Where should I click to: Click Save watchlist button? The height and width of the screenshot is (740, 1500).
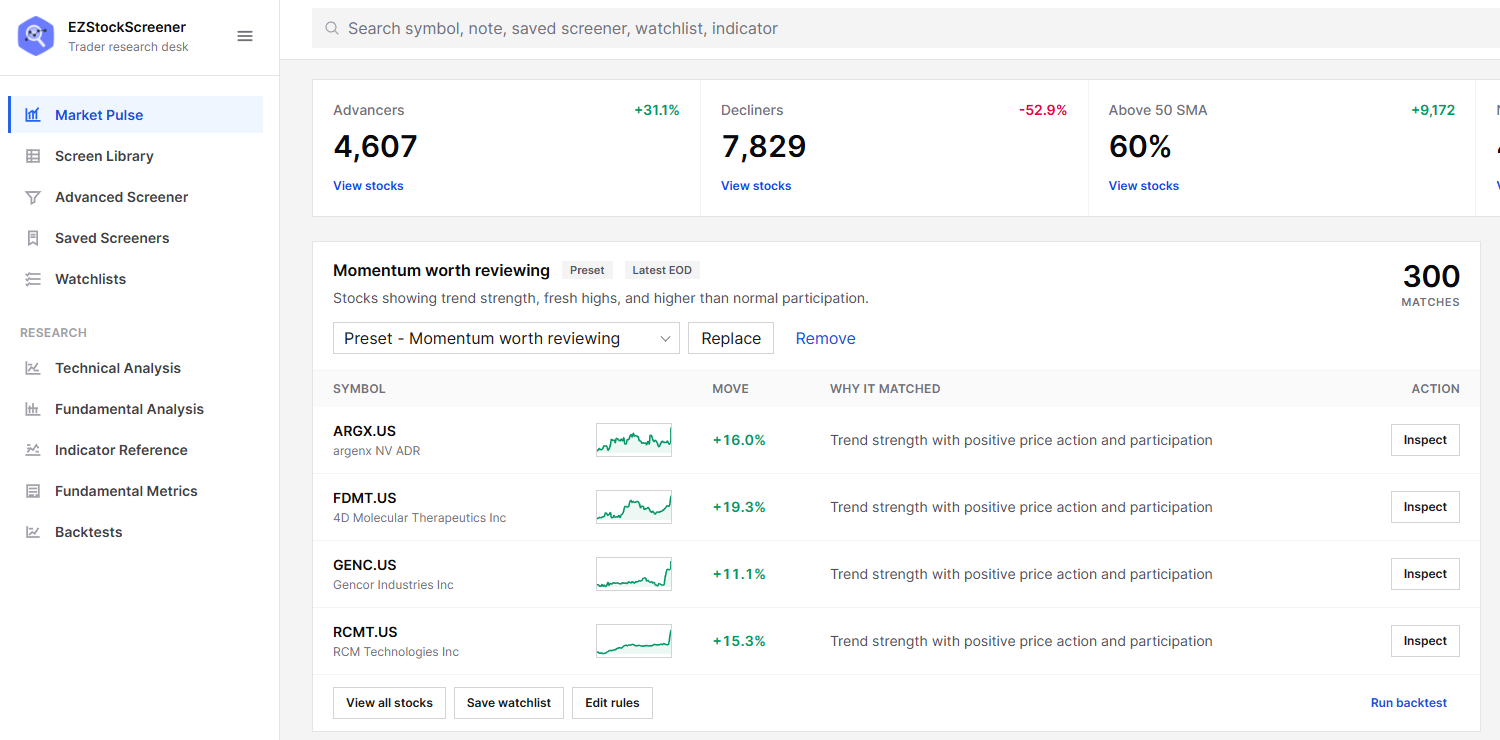coord(509,703)
